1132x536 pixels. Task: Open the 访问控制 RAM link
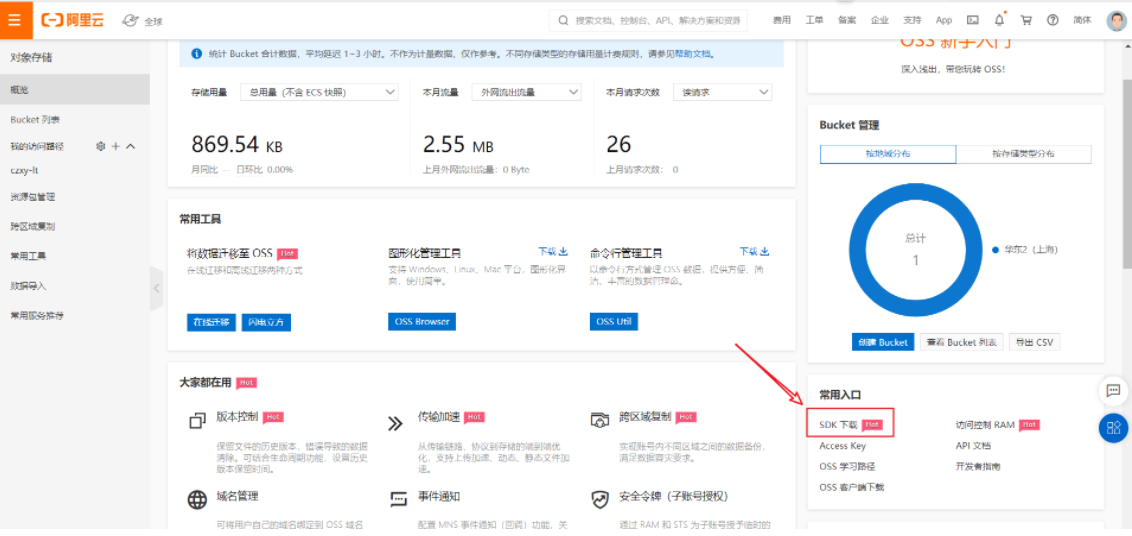tap(985, 425)
